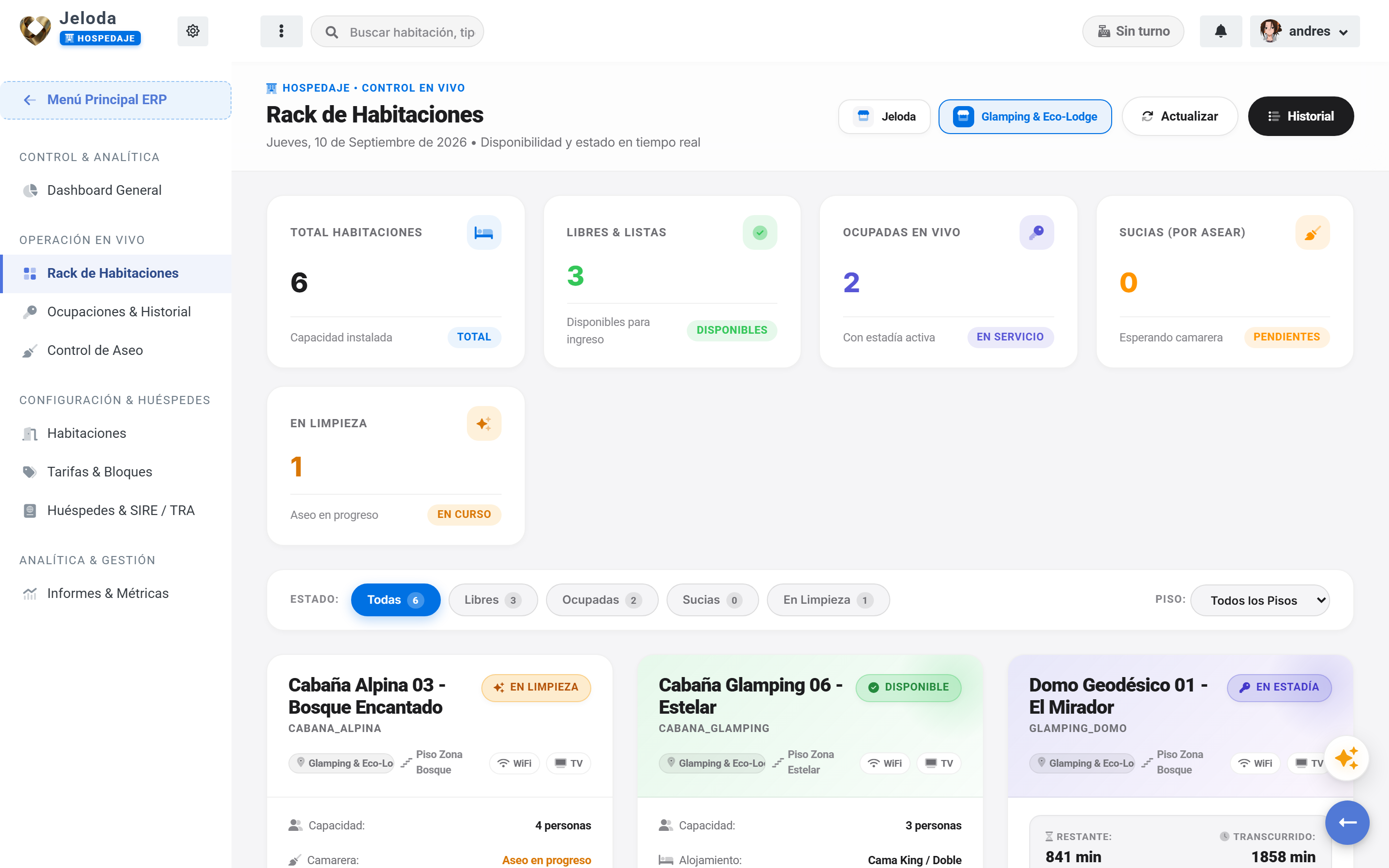Click the EN LIMPIEZA badge on Cabaña Alpina 03
1389x868 pixels.
click(536, 687)
